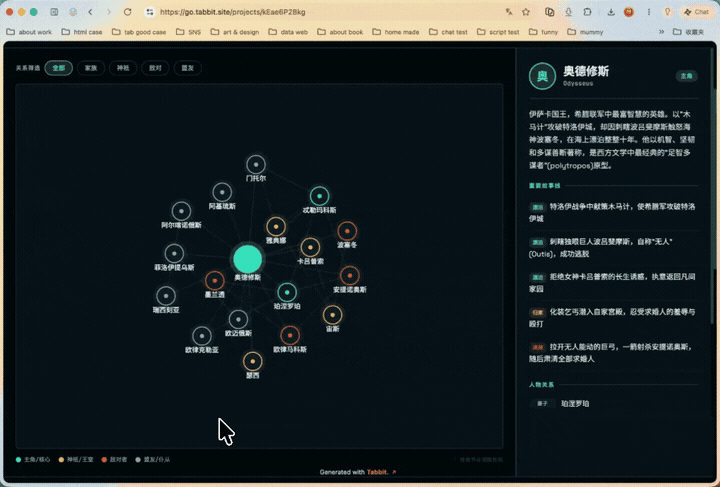Select the 雅典娜 node in the graph

[276, 227]
